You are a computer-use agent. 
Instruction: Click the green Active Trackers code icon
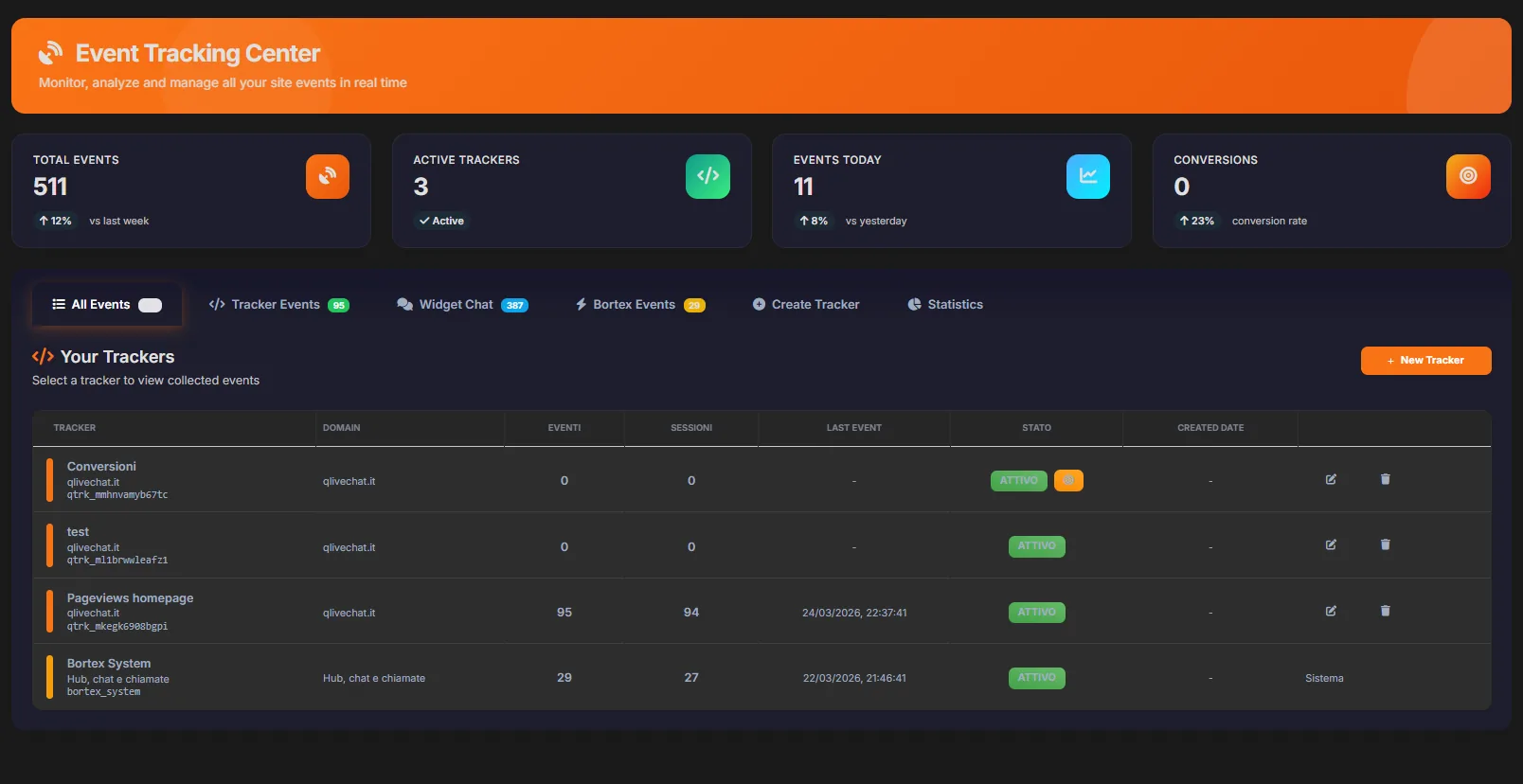[708, 177]
